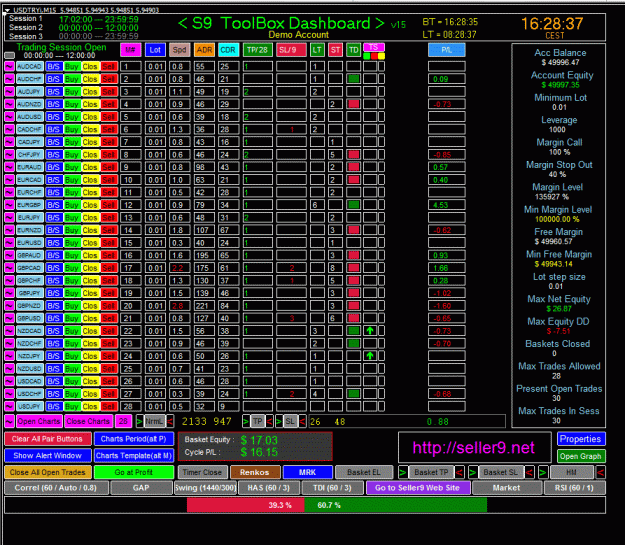The height and width of the screenshot is (545, 625).
Task: Click the tilde icon for the GBPUSD row
Action: click(x=9, y=318)
